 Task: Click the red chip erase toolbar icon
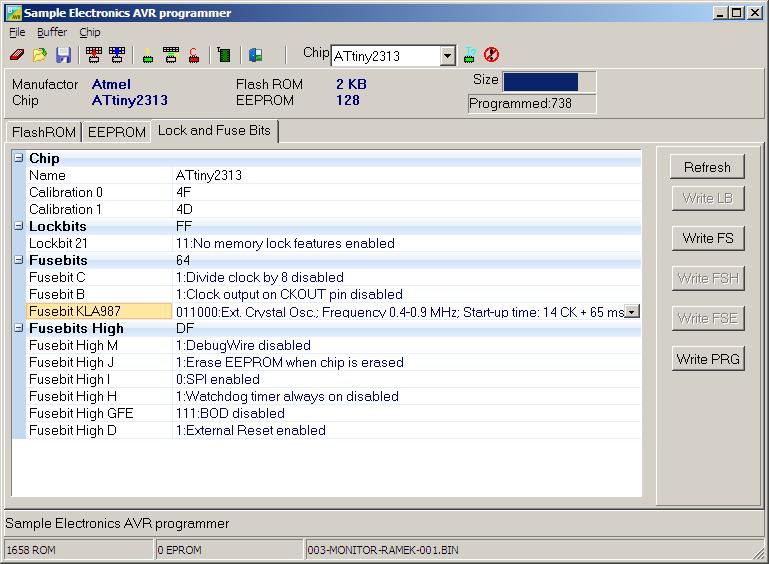coord(194,56)
